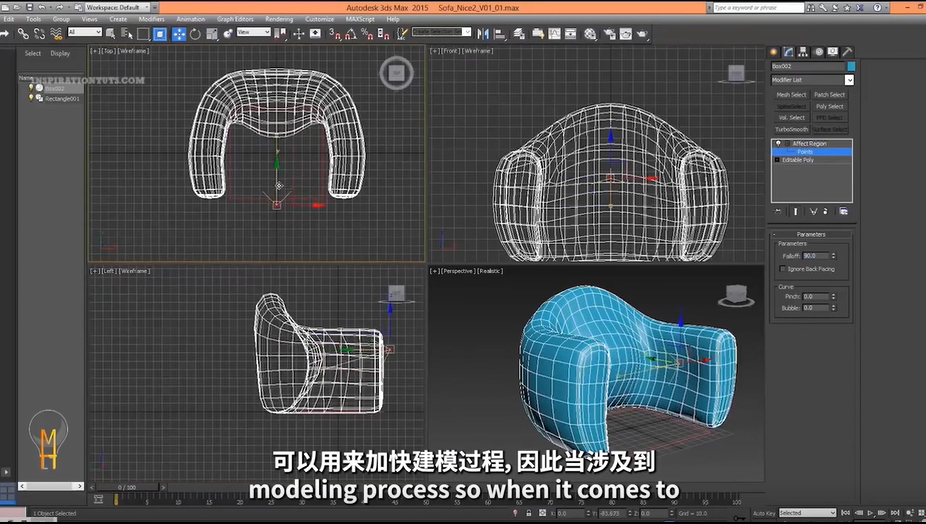The image size is (926, 524).
Task: Open Select by Name dialog
Action: (126, 34)
